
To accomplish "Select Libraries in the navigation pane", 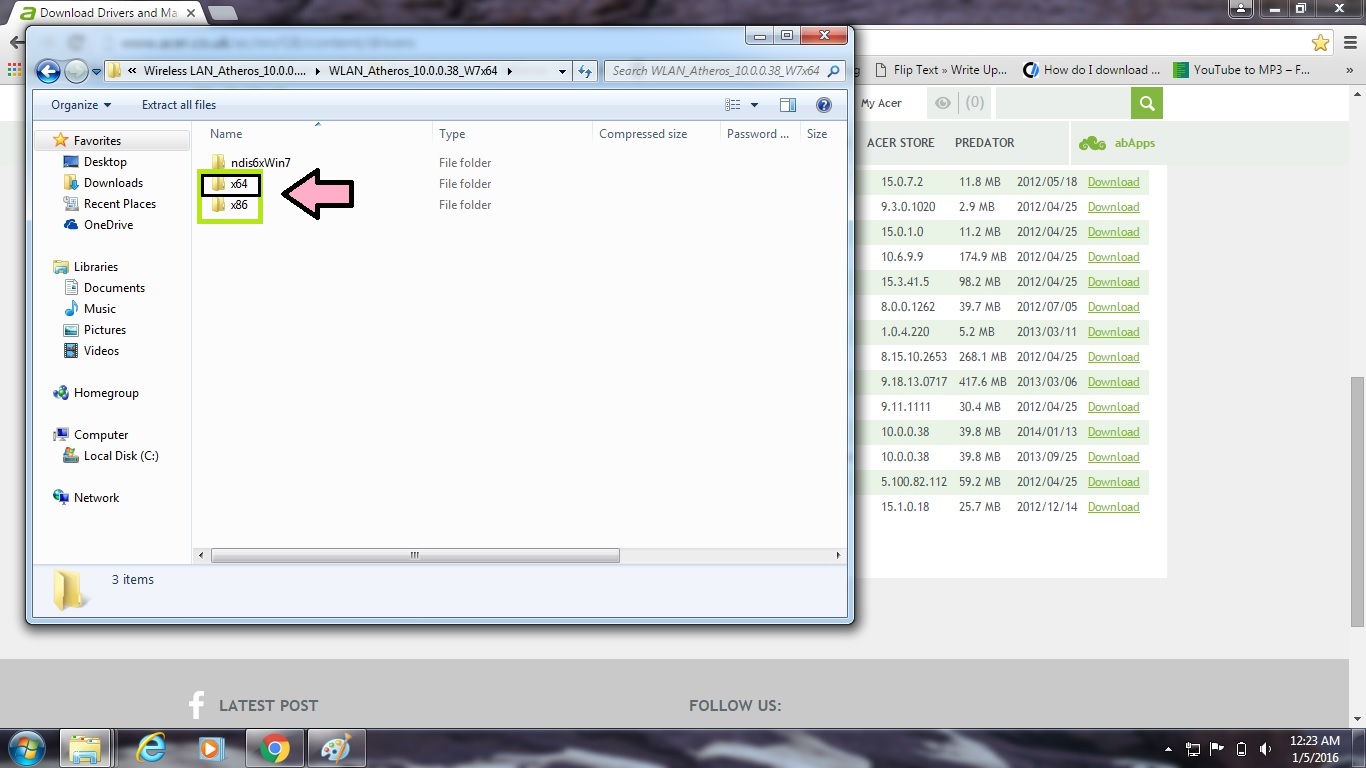I will (x=95, y=267).
